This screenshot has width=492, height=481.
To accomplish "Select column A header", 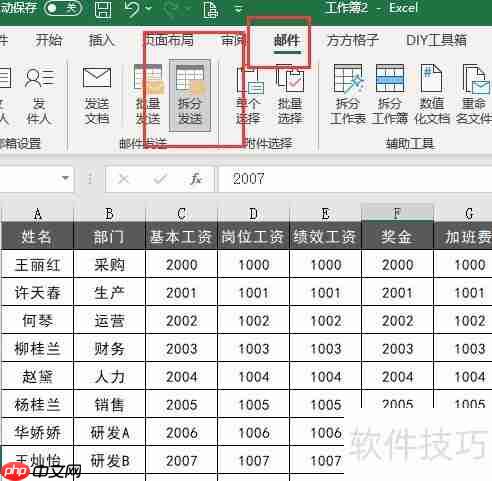I will (37, 213).
